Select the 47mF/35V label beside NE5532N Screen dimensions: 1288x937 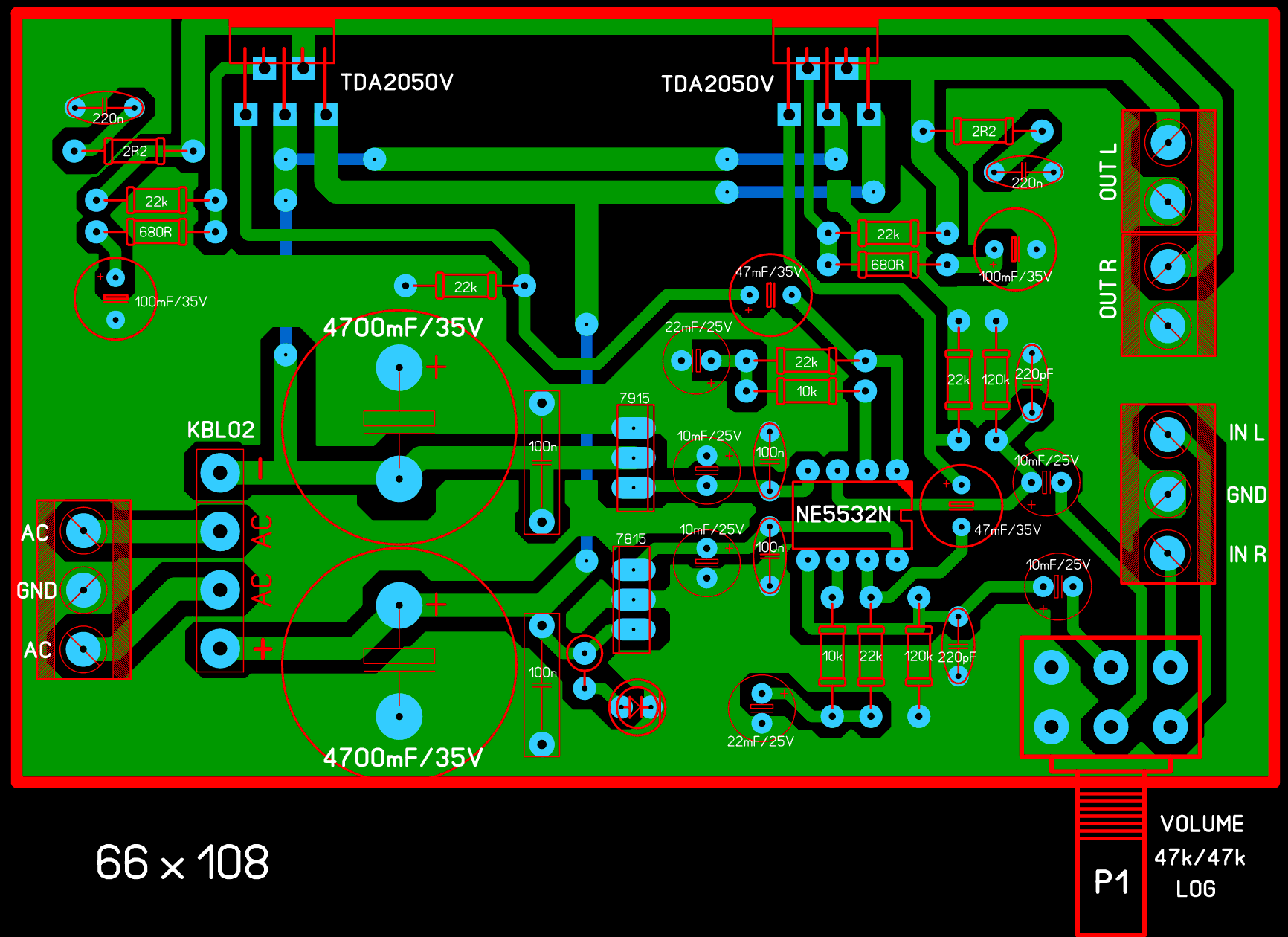(x=1008, y=530)
